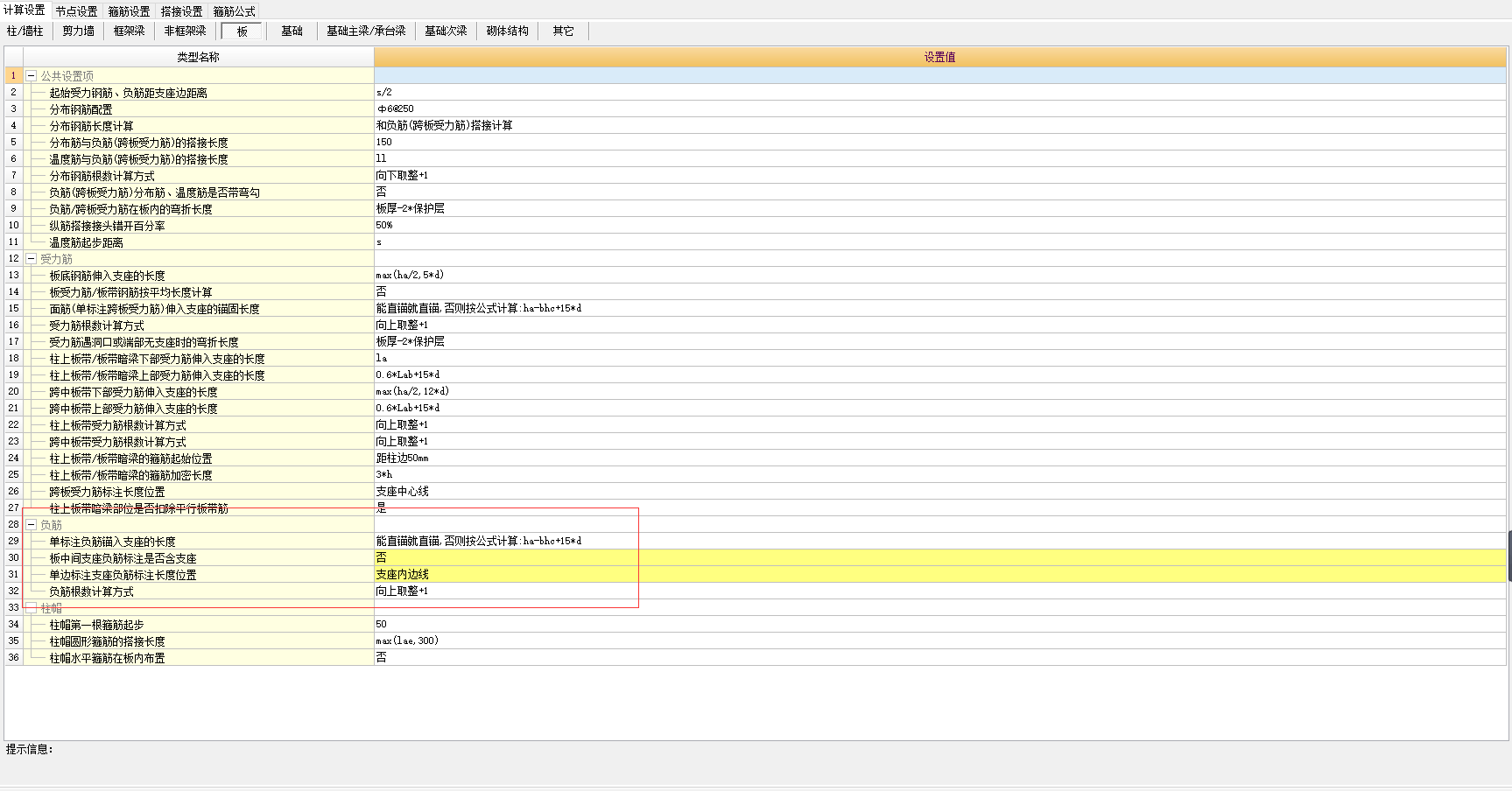
Task: Select the 框架梁 component tab
Action: click(130, 31)
